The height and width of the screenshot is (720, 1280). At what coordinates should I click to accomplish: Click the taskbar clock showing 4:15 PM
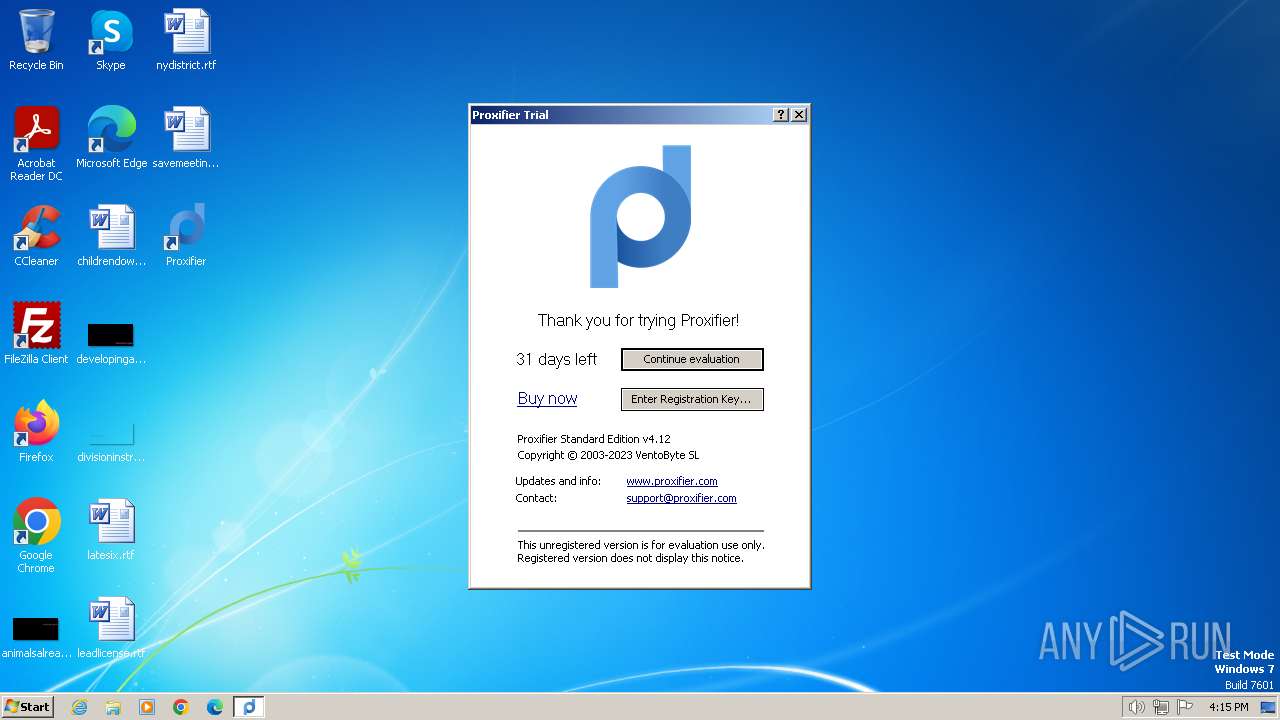tap(1228, 707)
